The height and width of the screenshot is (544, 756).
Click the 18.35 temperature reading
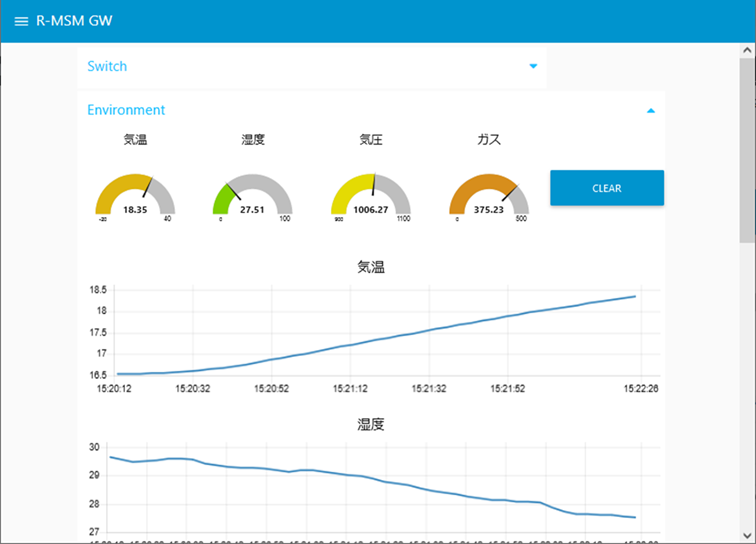pyautogui.click(x=135, y=210)
